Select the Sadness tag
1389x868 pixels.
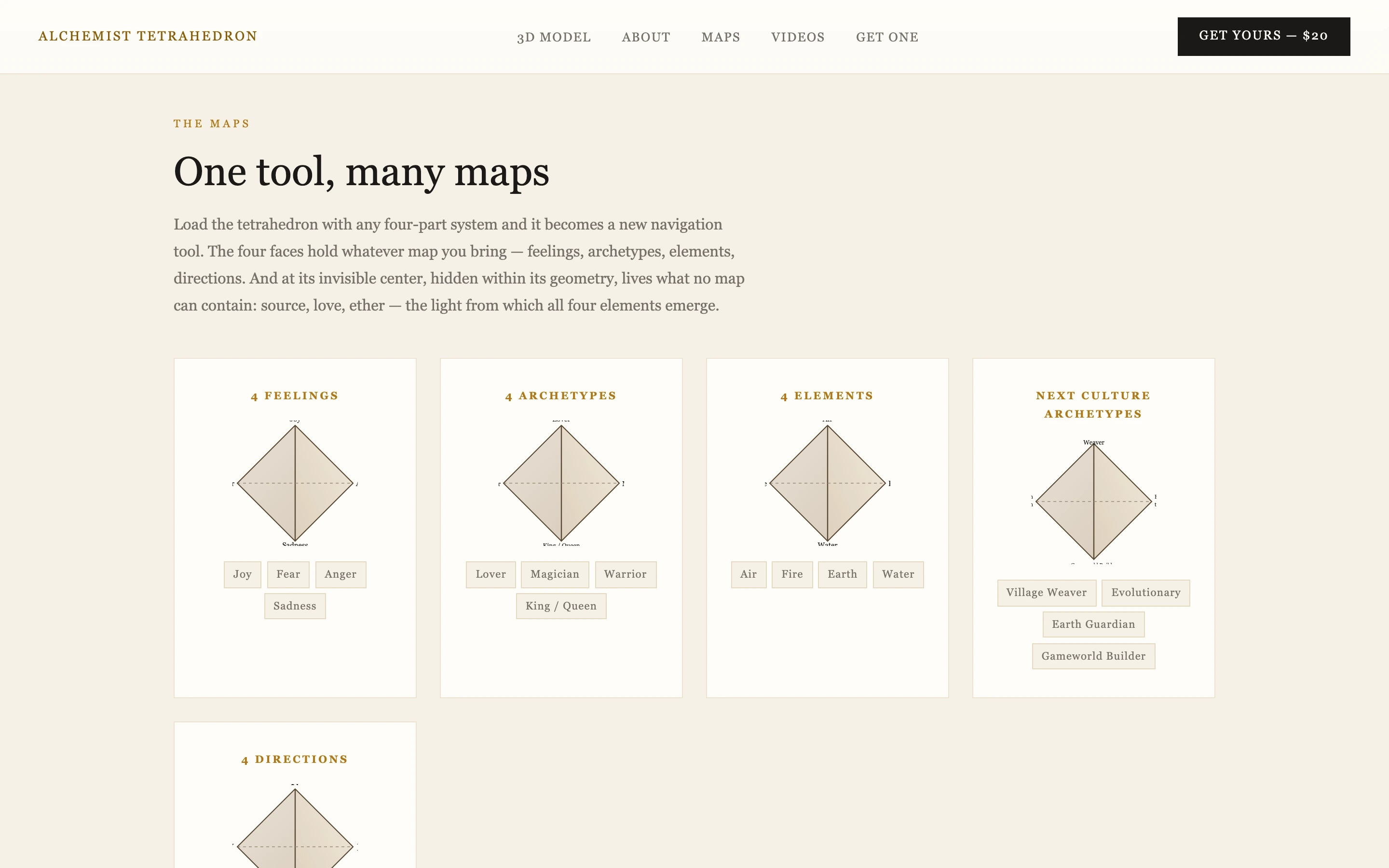click(x=295, y=606)
